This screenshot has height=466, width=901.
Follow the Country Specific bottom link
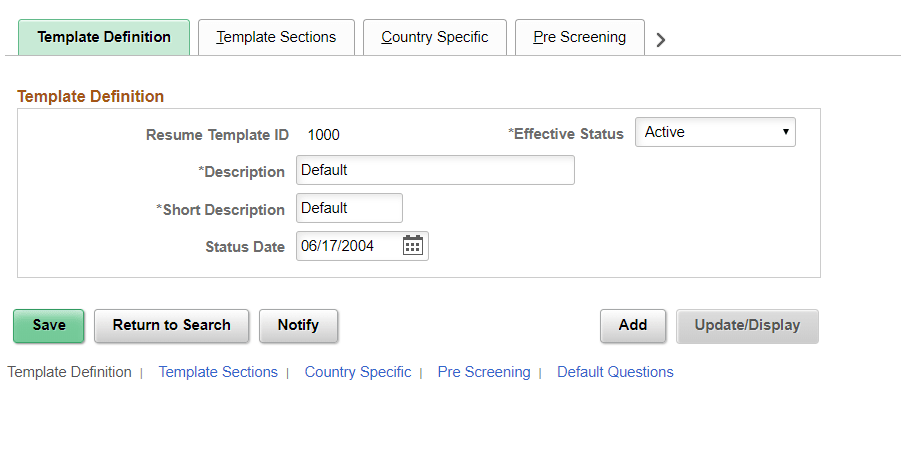tap(358, 372)
